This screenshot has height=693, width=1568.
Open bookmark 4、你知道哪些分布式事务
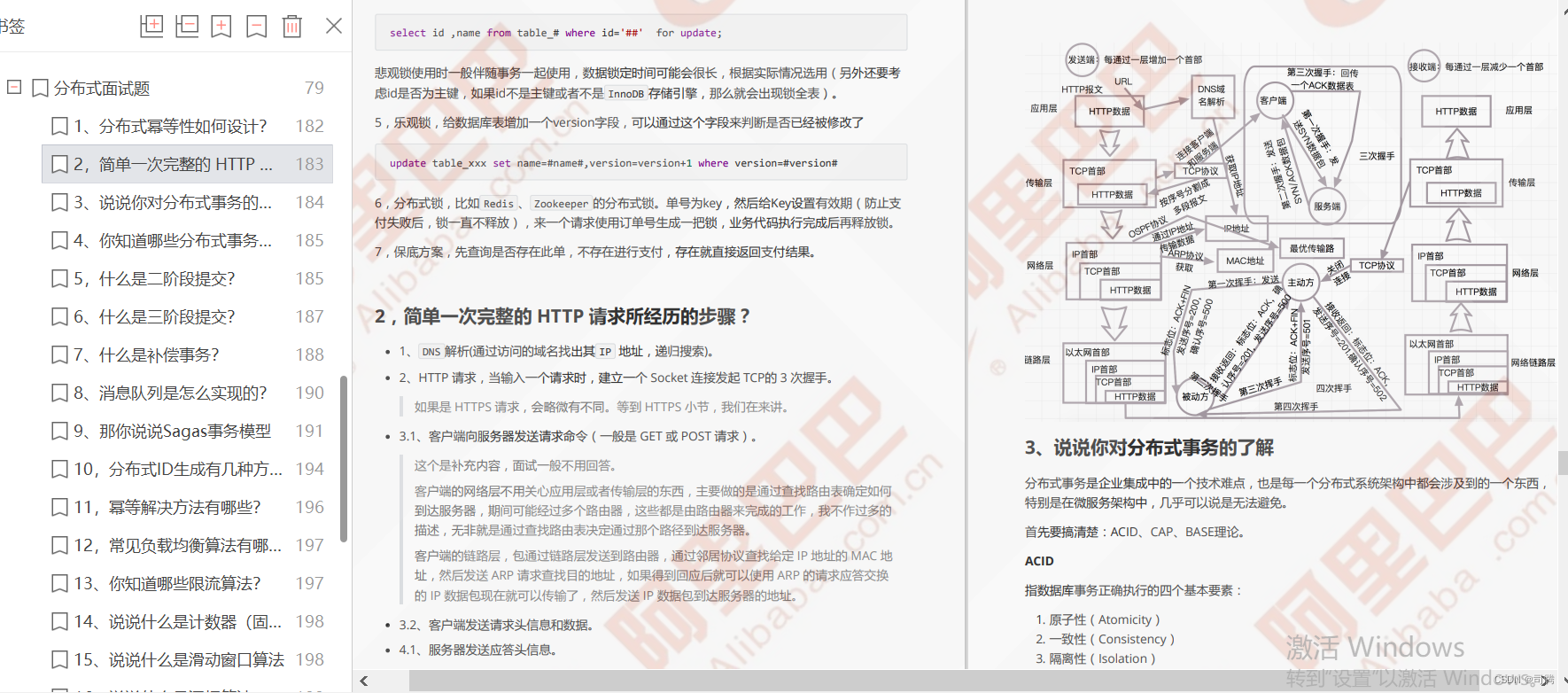[173, 240]
